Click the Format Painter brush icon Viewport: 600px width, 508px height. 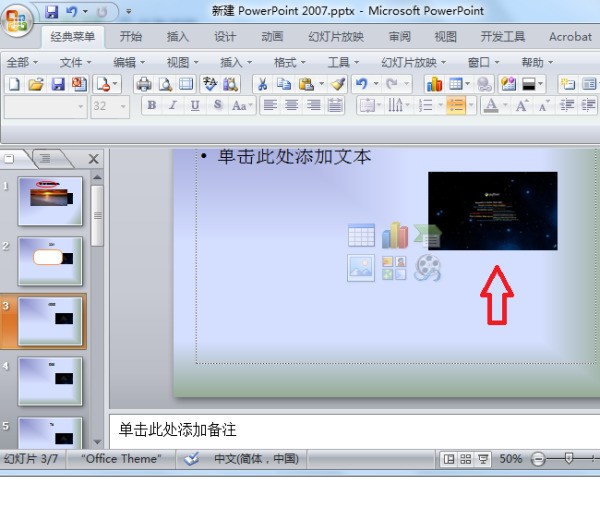337,84
